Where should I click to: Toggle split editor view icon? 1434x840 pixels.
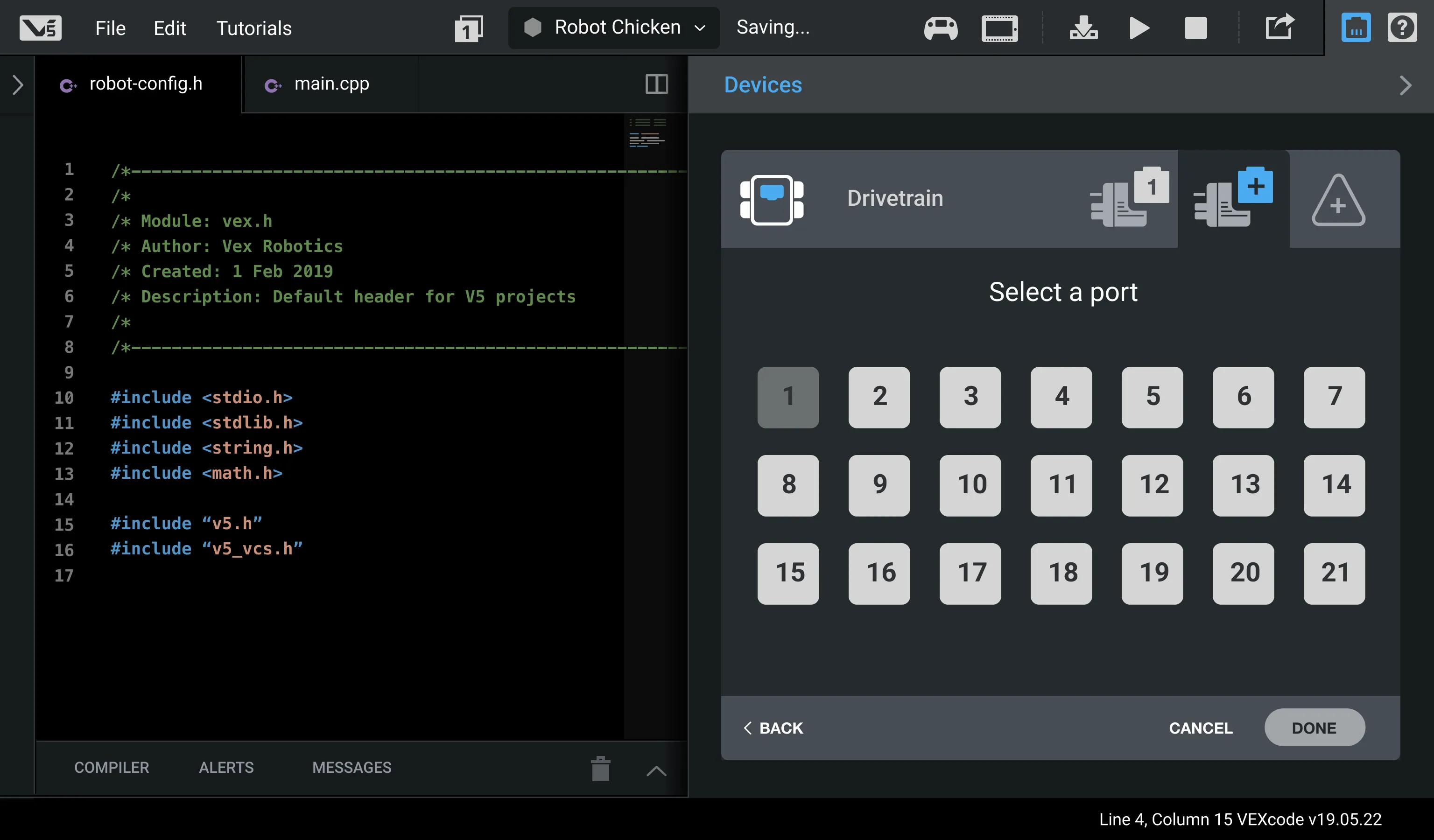point(656,84)
